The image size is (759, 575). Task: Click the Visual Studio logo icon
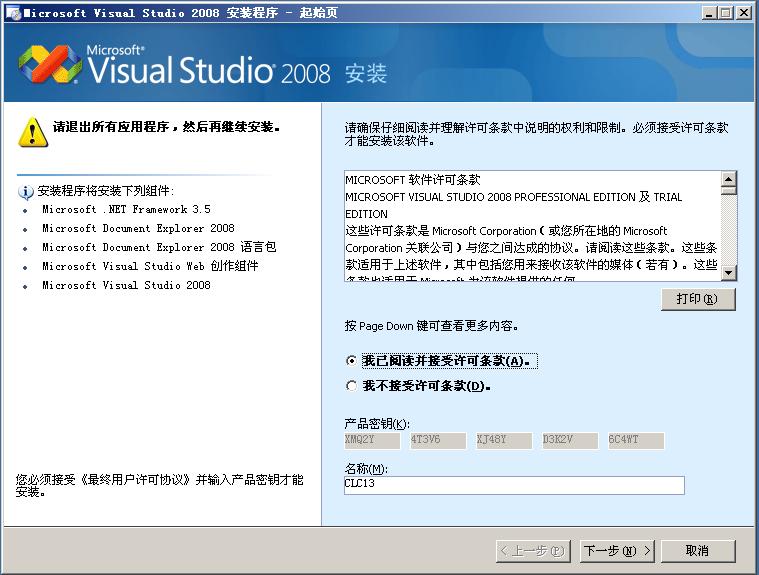[49, 64]
